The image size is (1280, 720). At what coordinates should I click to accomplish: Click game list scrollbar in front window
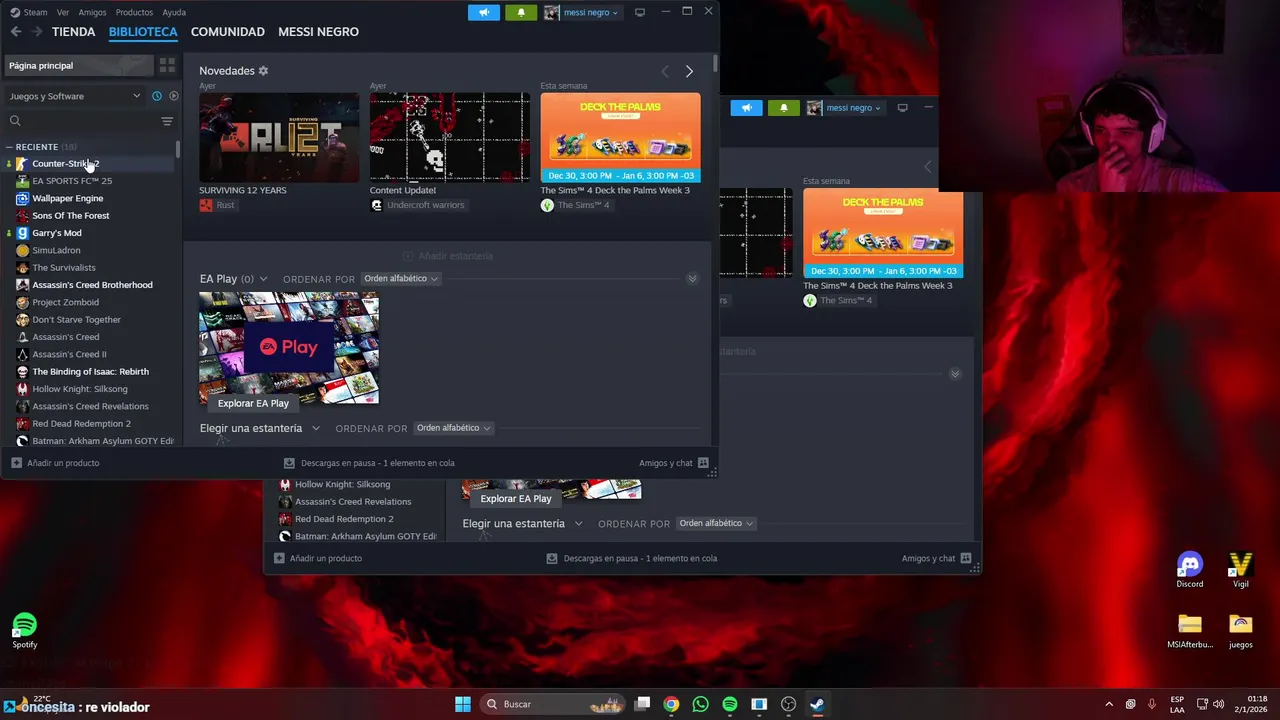(178, 150)
